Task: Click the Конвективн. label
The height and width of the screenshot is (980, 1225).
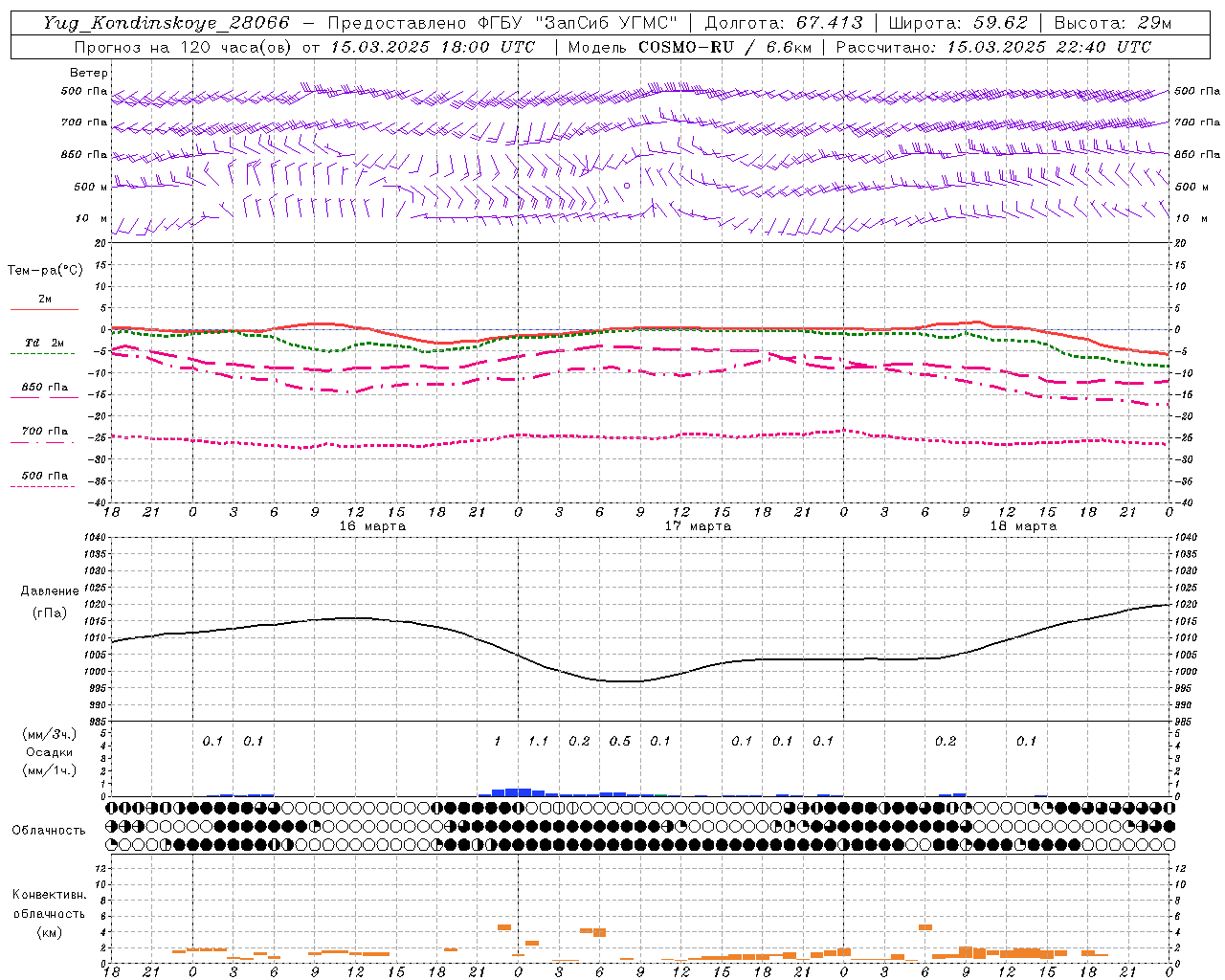Action: 49,895
